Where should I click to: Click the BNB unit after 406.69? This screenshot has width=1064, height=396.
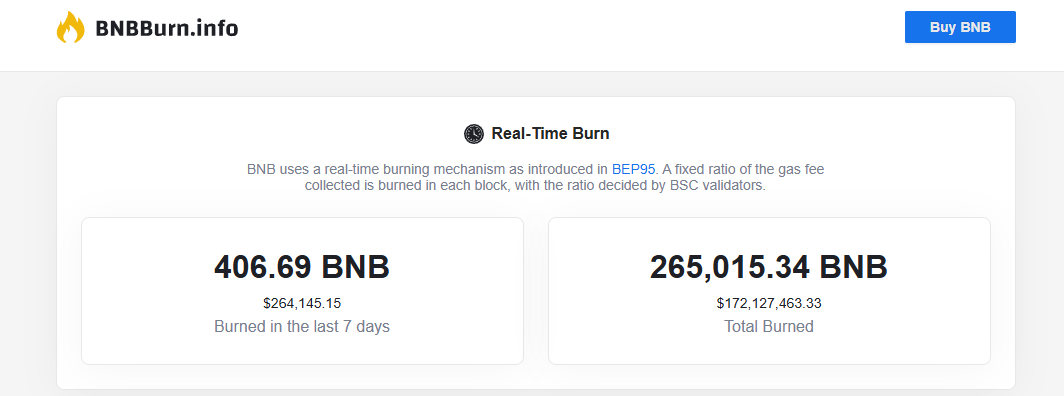[x=356, y=266]
